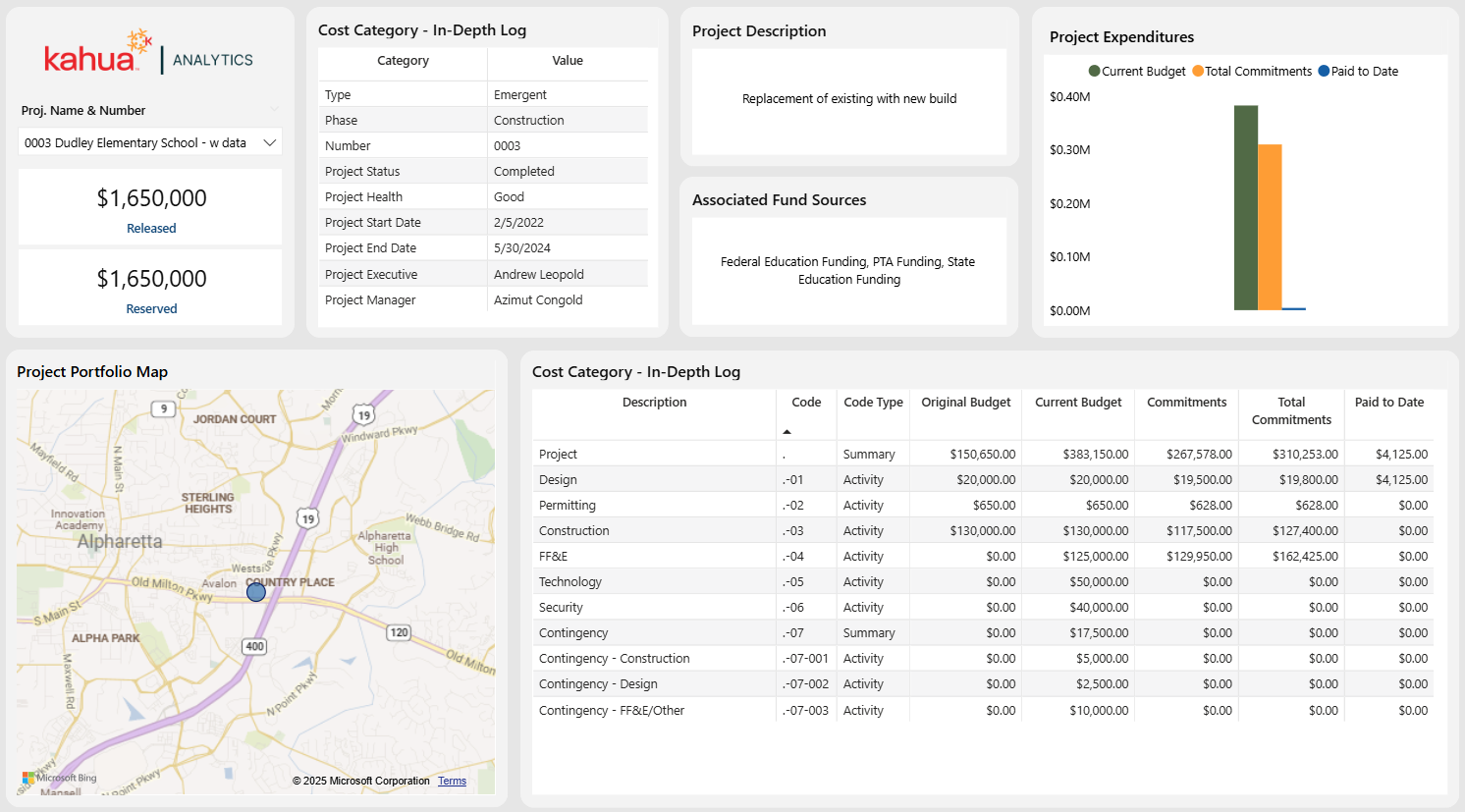The image size is (1465, 812).
Task: Sort by Original Budget column header
Action: [x=965, y=403]
